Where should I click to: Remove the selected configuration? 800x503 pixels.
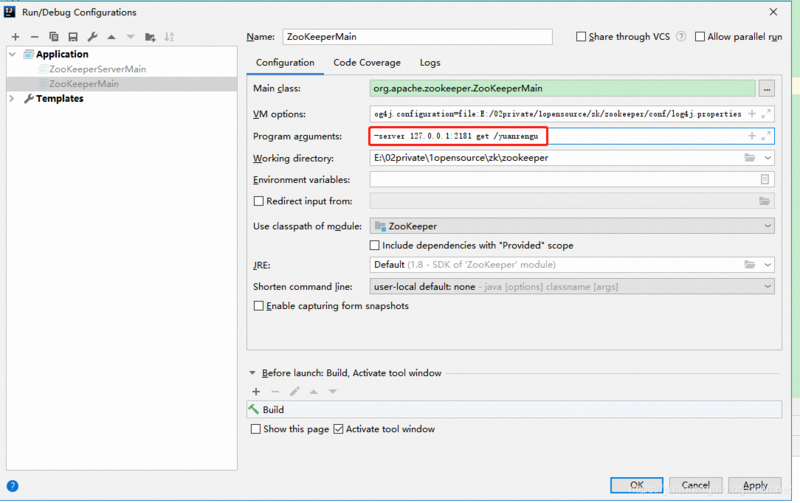click(34, 37)
